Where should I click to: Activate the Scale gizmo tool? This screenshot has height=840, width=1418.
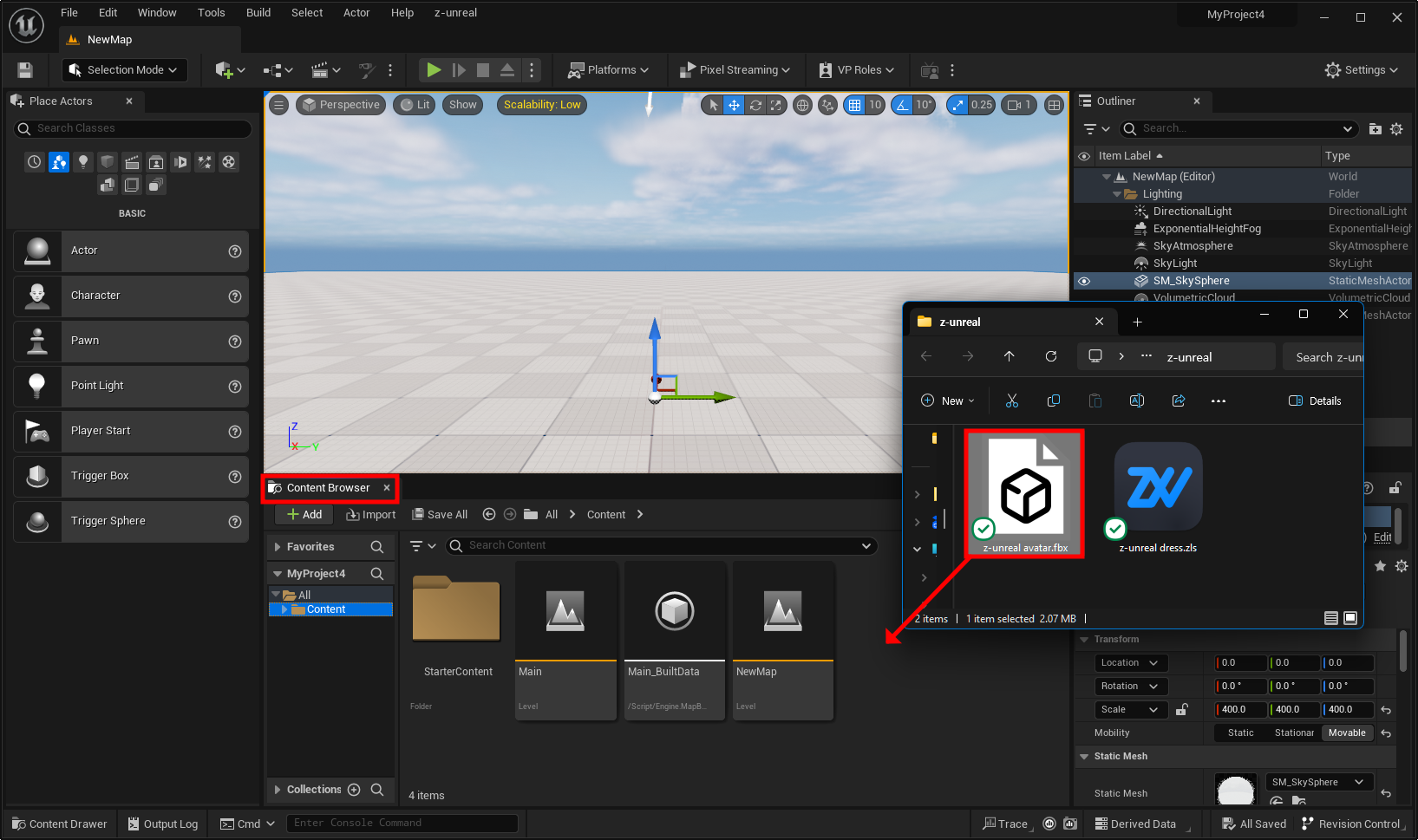tap(776, 105)
